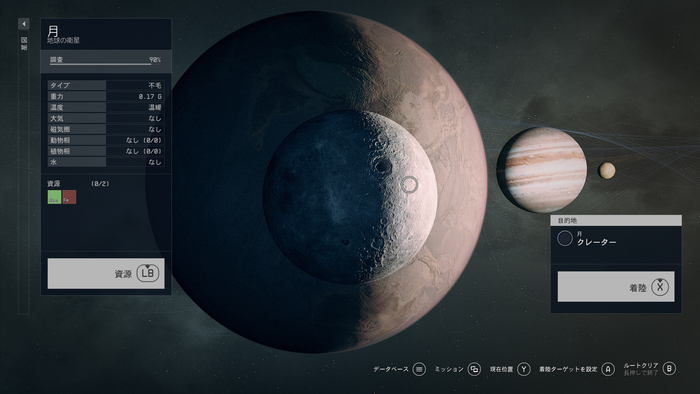
Task: Click the moon in the center
Action: click(x=350, y=197)
